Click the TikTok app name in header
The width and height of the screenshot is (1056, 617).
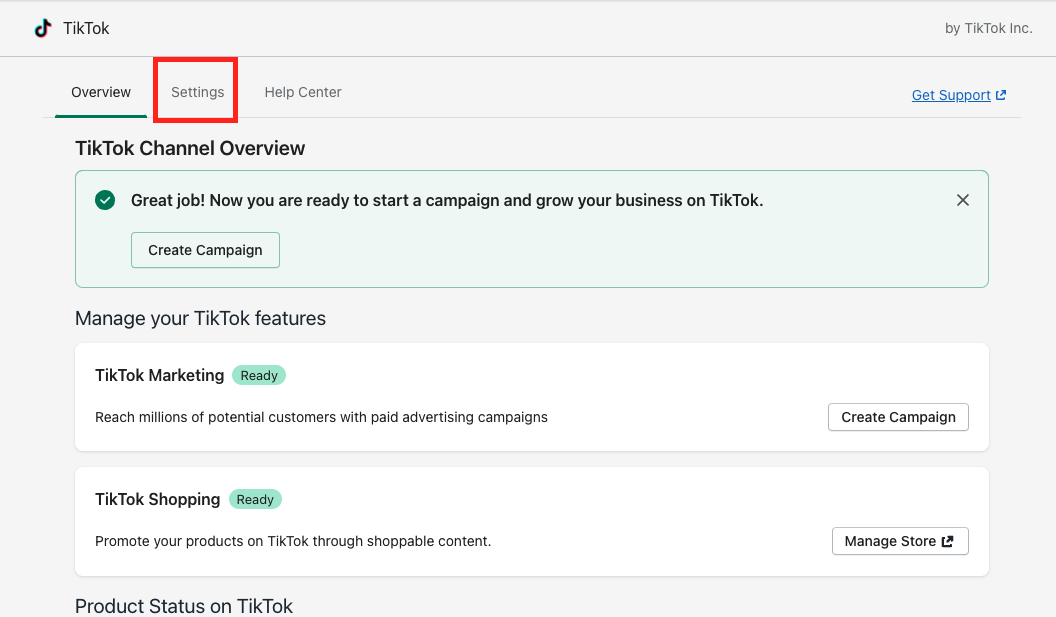pyautogui.click(x=86, y=28)
